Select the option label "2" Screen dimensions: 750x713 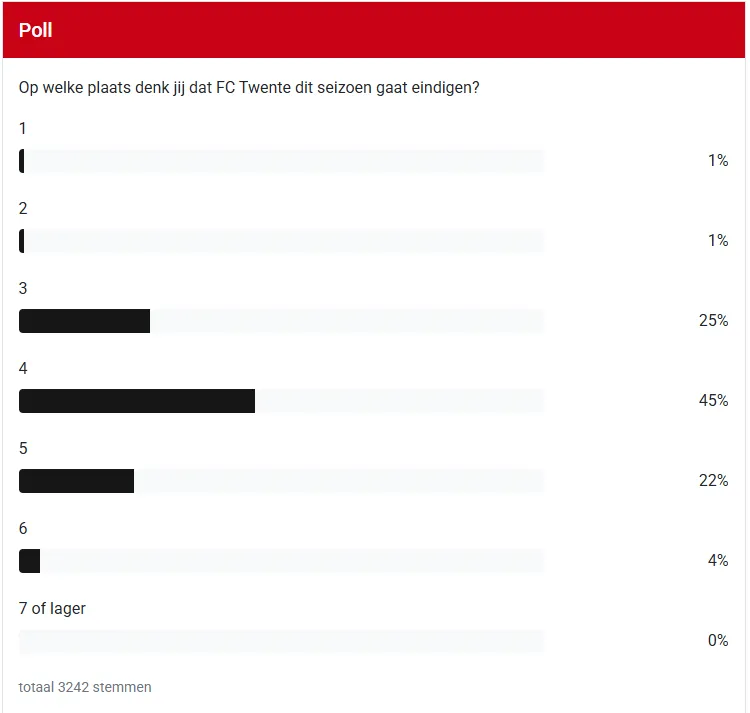point(23,208)
